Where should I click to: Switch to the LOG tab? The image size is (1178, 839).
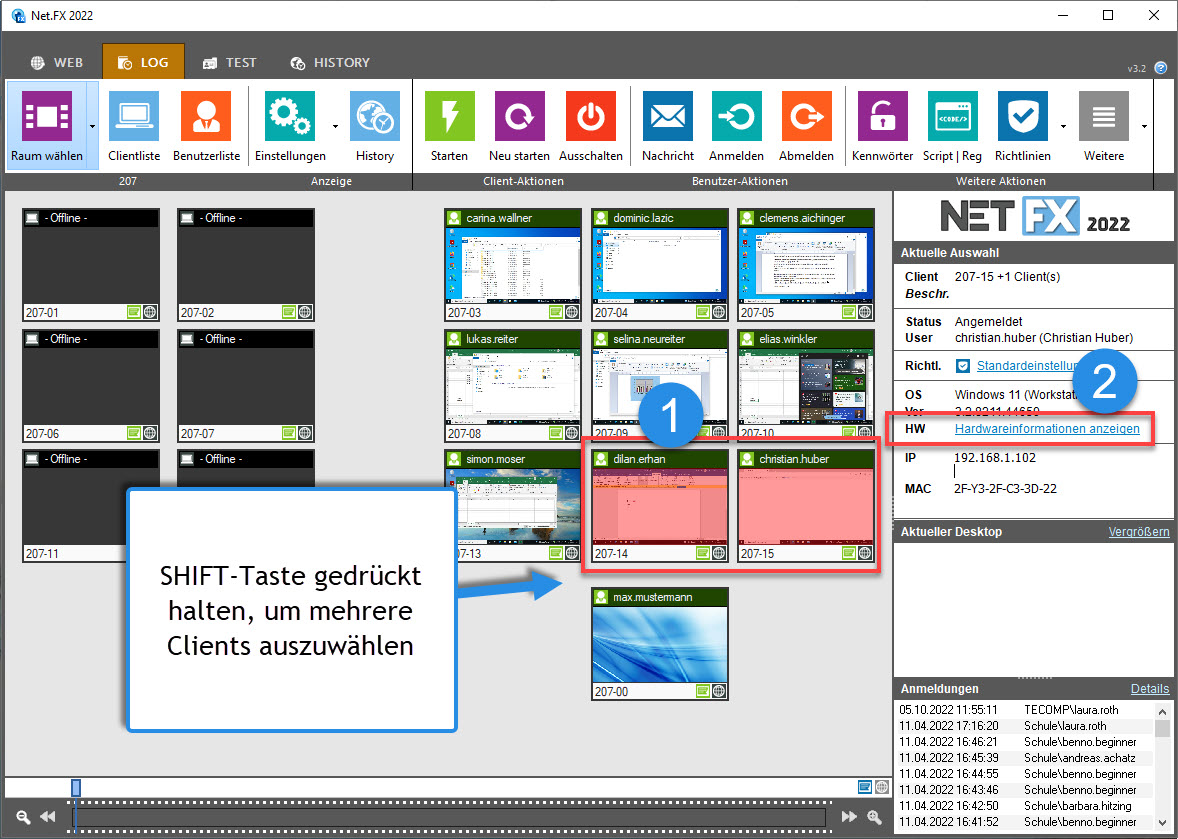point(143,62)
